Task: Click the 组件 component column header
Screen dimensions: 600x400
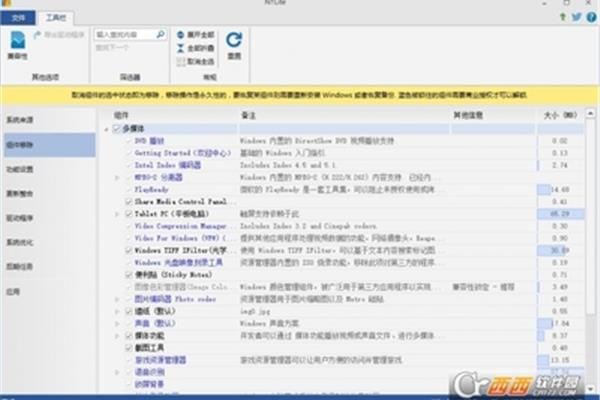Action: (x=121, y=115)
